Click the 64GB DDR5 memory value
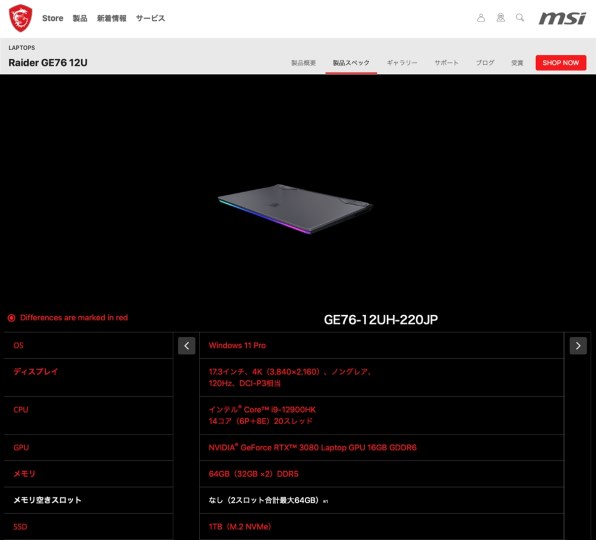 pos(254,474)
